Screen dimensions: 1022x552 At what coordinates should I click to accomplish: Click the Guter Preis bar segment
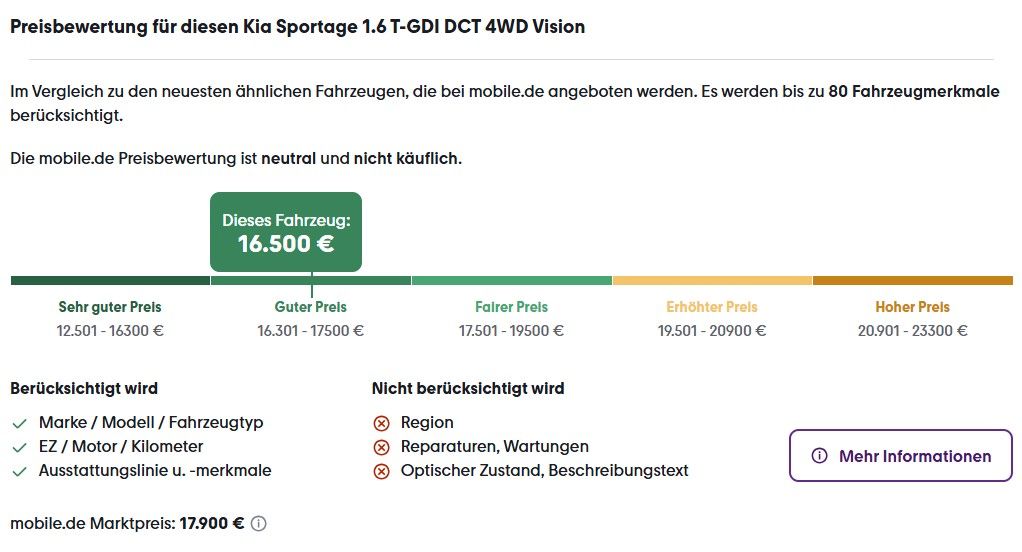coord(311,281)
